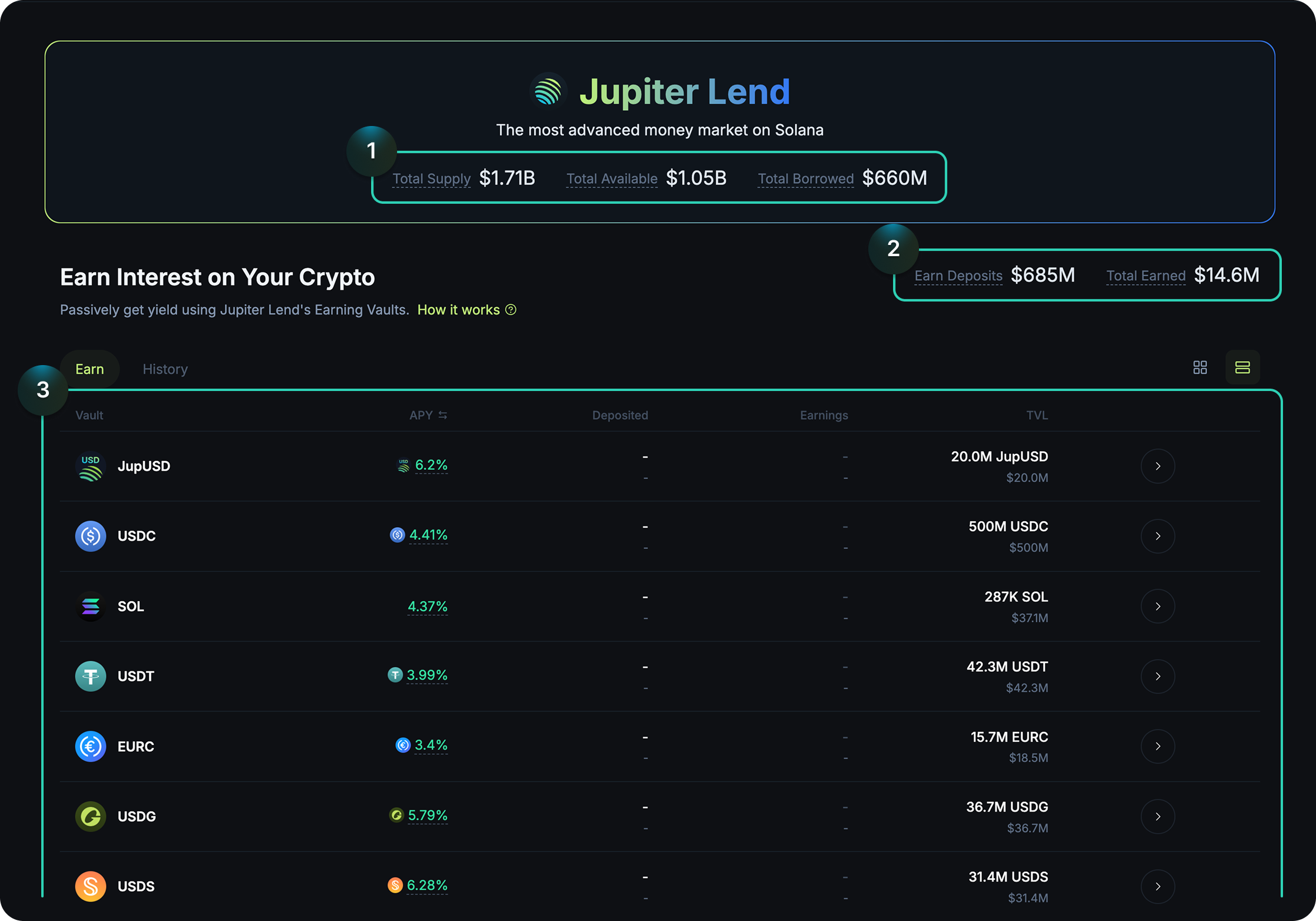The width and height of the screenshot is (1316, 921).
Task: Select the USDT Tether icon
Action: (90, 676)
